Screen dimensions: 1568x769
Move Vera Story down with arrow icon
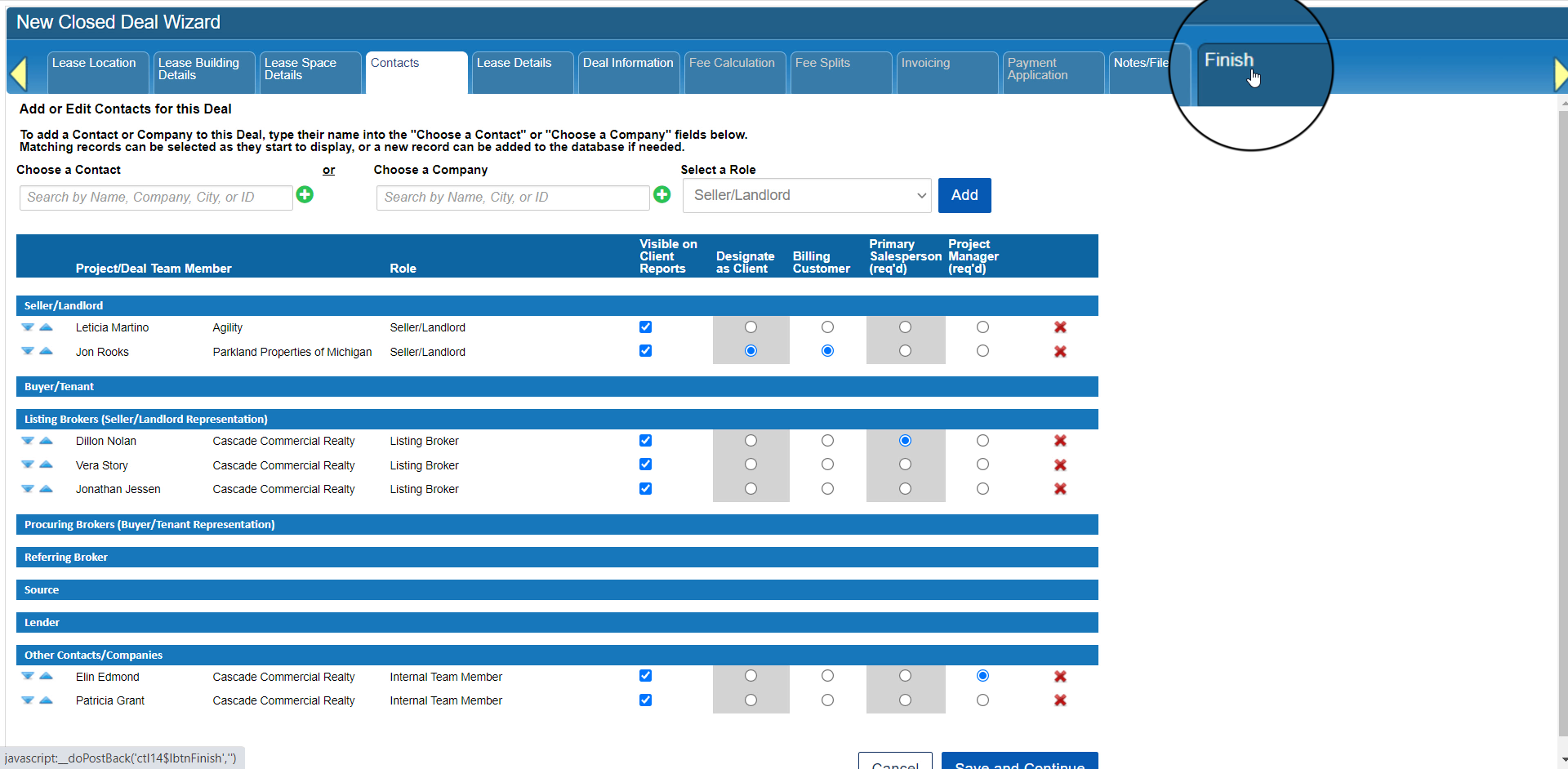point(28,465)
